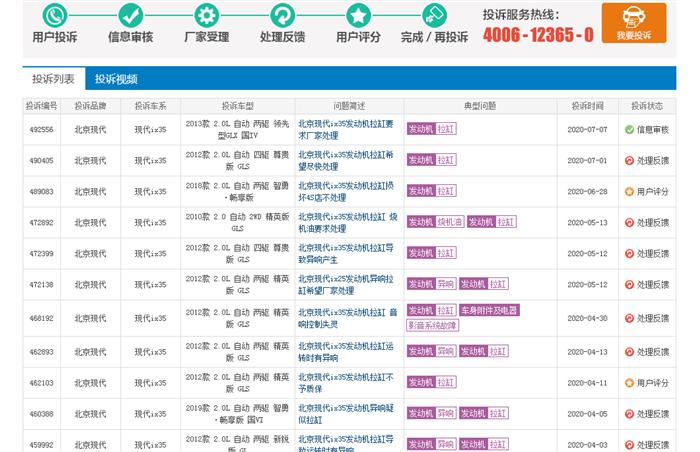
Task: Click complaint number 468192
Action: (42, 318)
